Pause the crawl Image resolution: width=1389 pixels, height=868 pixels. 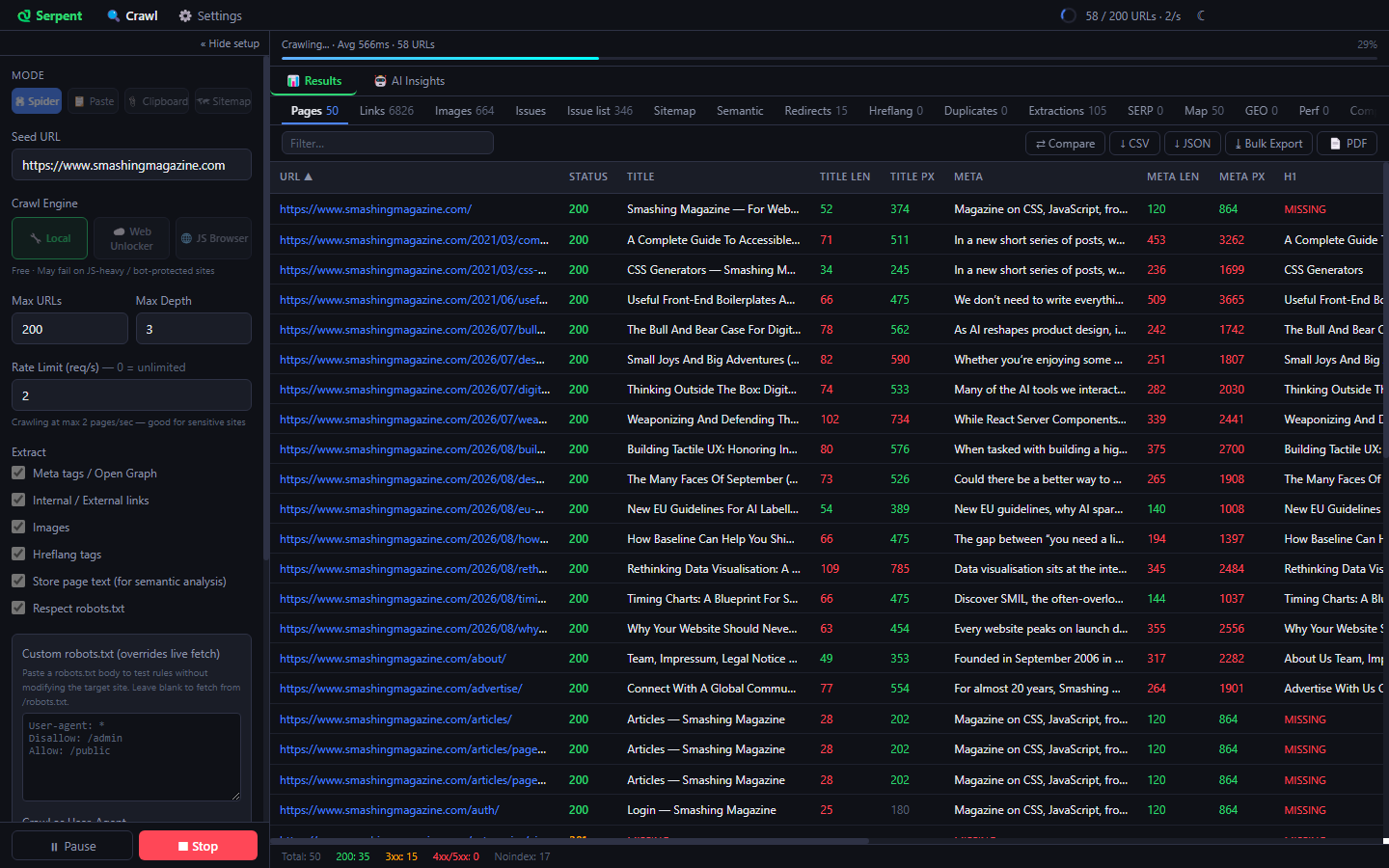tap(72, 846)
